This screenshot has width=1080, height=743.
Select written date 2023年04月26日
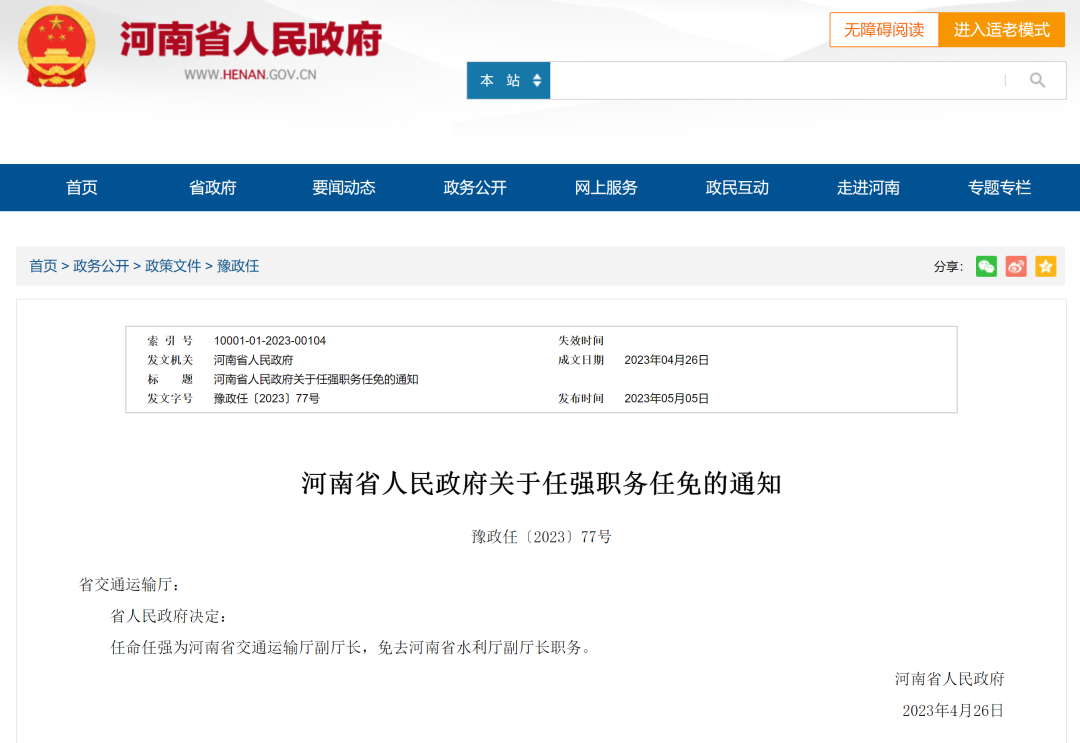click(666, 360)
